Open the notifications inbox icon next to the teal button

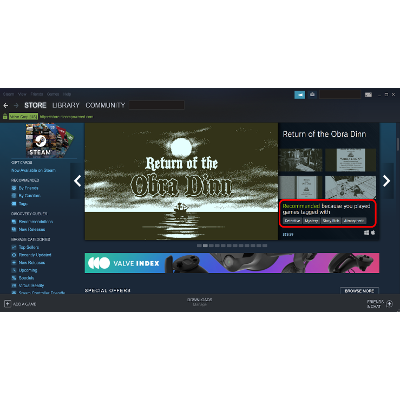(x=312, y=95)
